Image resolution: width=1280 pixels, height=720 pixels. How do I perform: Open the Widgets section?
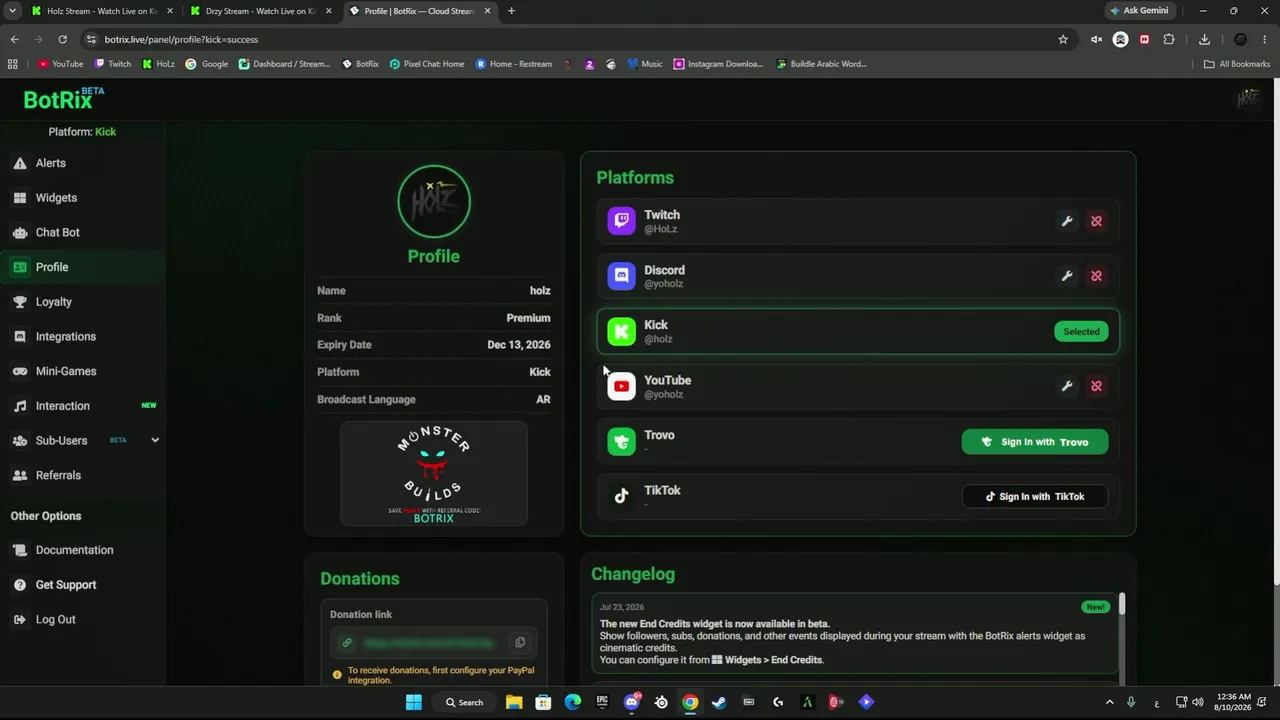click(x=83, y=198)
